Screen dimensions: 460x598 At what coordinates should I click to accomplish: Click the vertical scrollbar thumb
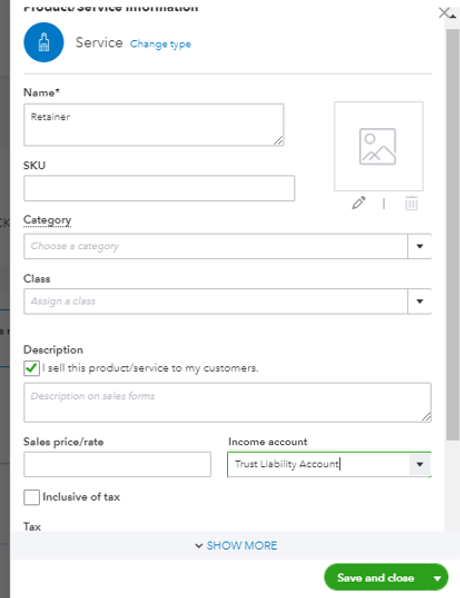(453, 235)
